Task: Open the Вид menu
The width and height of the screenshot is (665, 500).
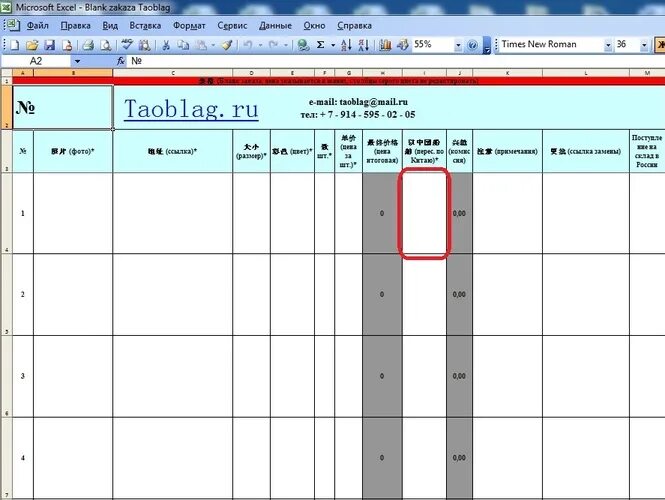Action: pyautogui.click(x=110, y=26)
